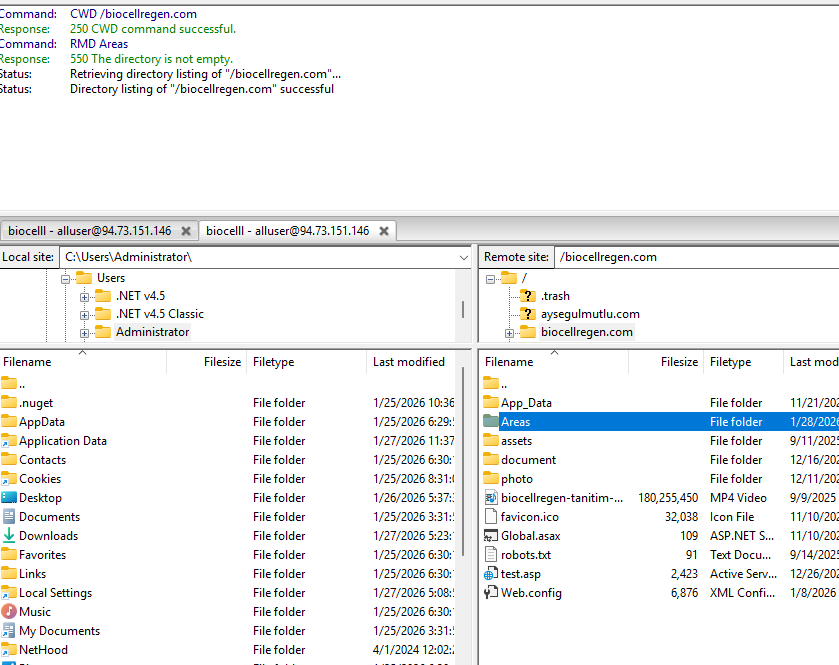Image resolution: width=839 pixels, height=665 pixels.
Task: Click the Remote site path field
Action: [697, 257]
